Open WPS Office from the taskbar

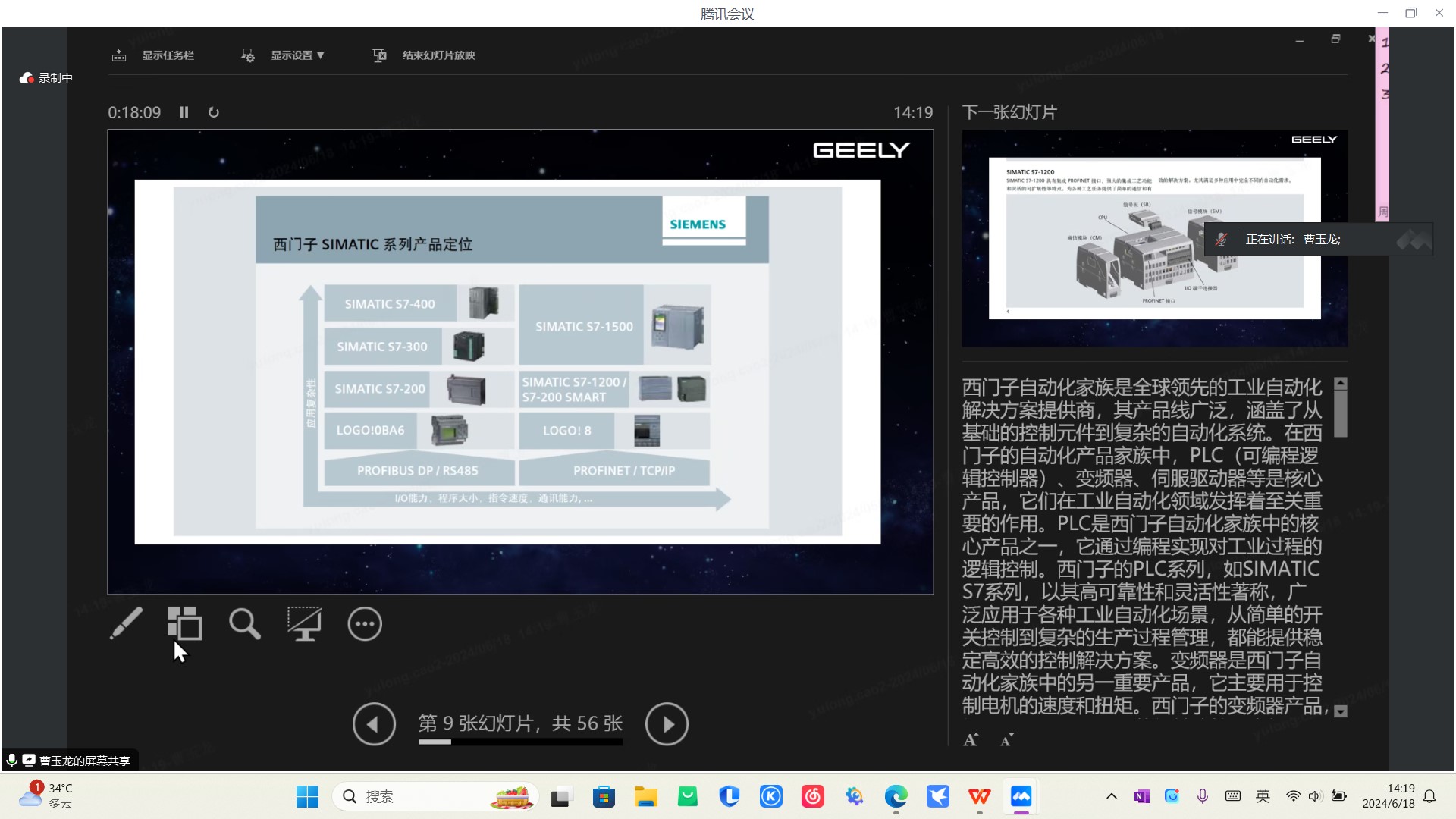(979, 796)
